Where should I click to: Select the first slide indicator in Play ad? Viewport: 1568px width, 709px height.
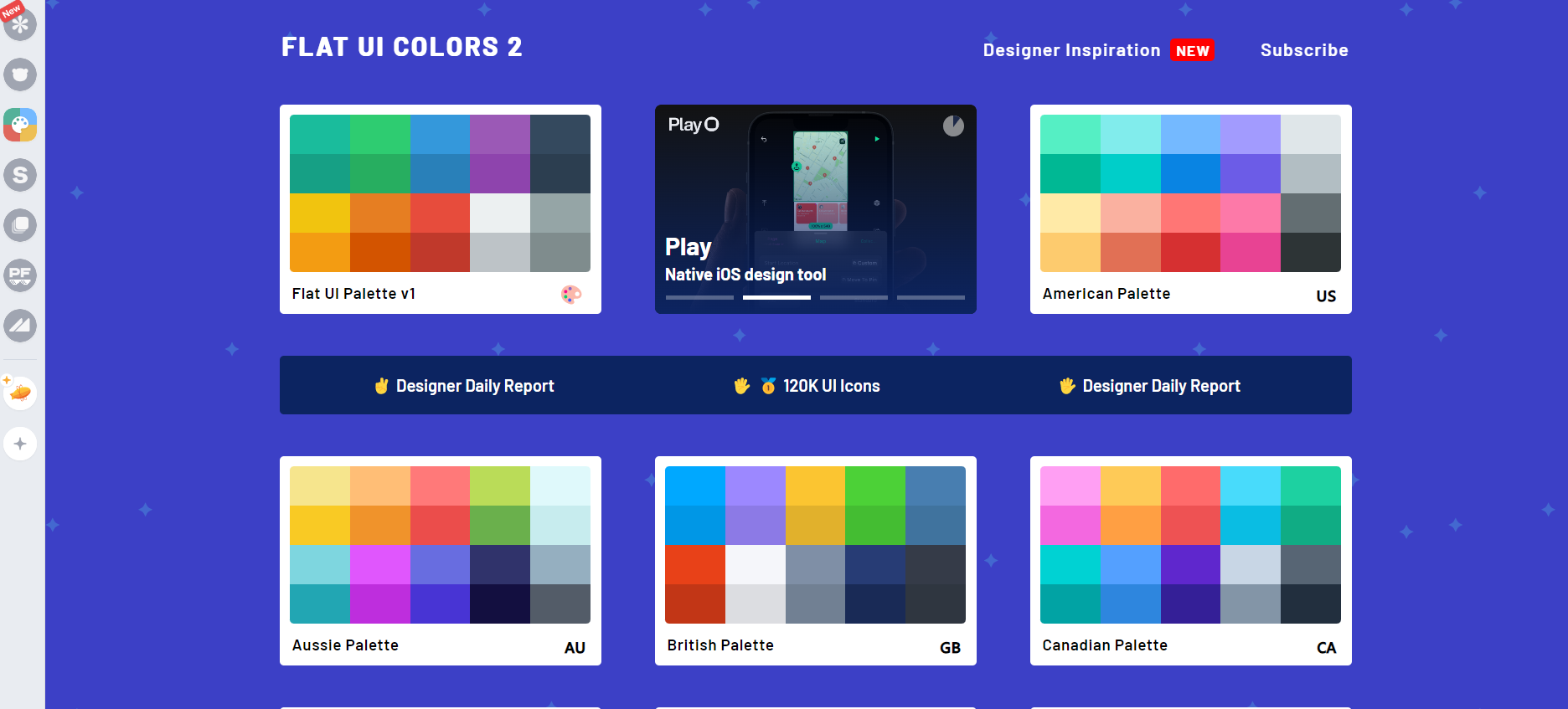[x=699, y=297]
